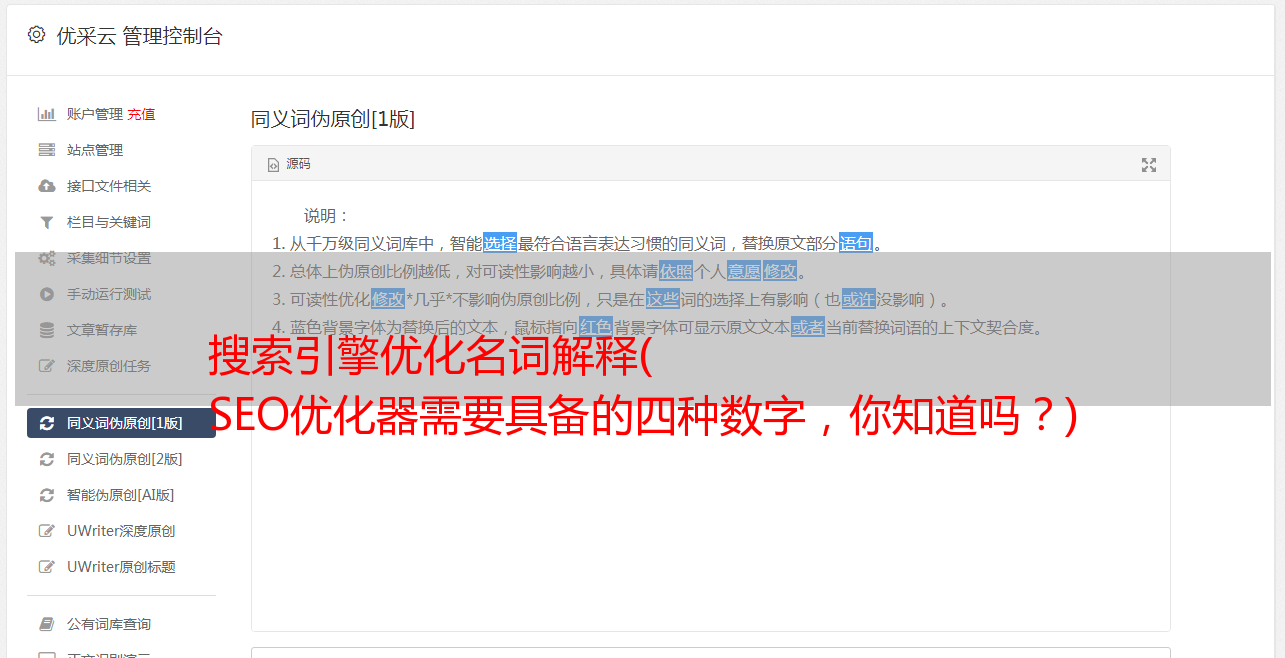Click the filter icon for 栏目与关键词
This screenshot has width=1285, height=658.
point(46,222)
